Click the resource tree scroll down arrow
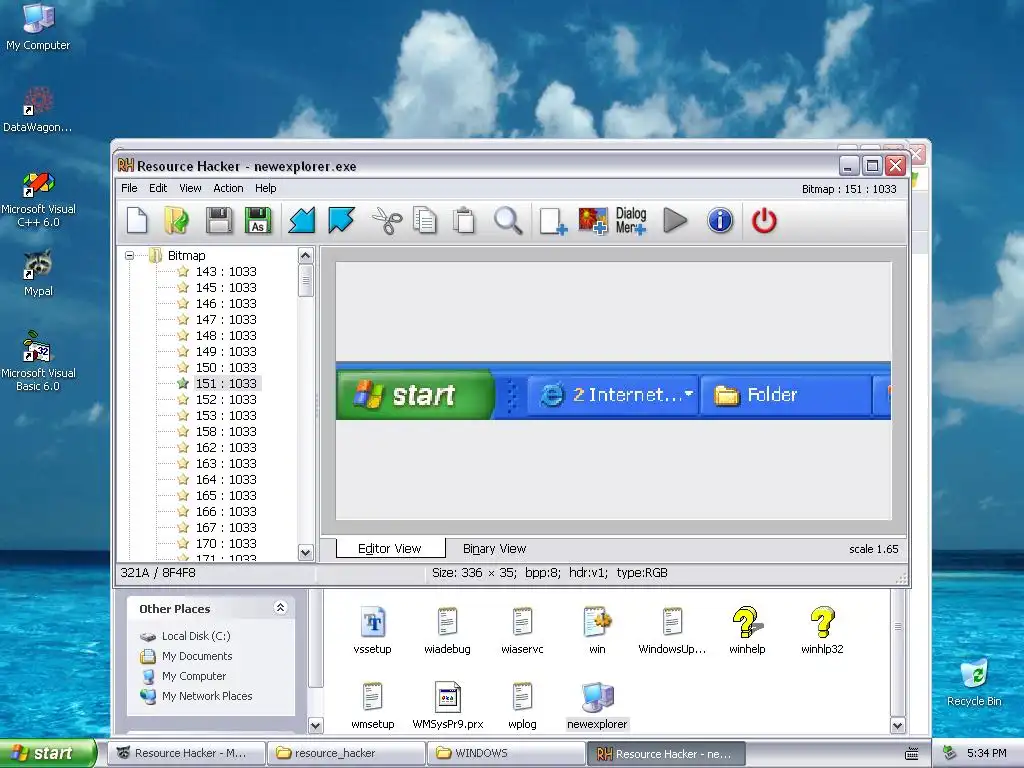The width and height of the screenshot is (1024, 768). point(305,552)
